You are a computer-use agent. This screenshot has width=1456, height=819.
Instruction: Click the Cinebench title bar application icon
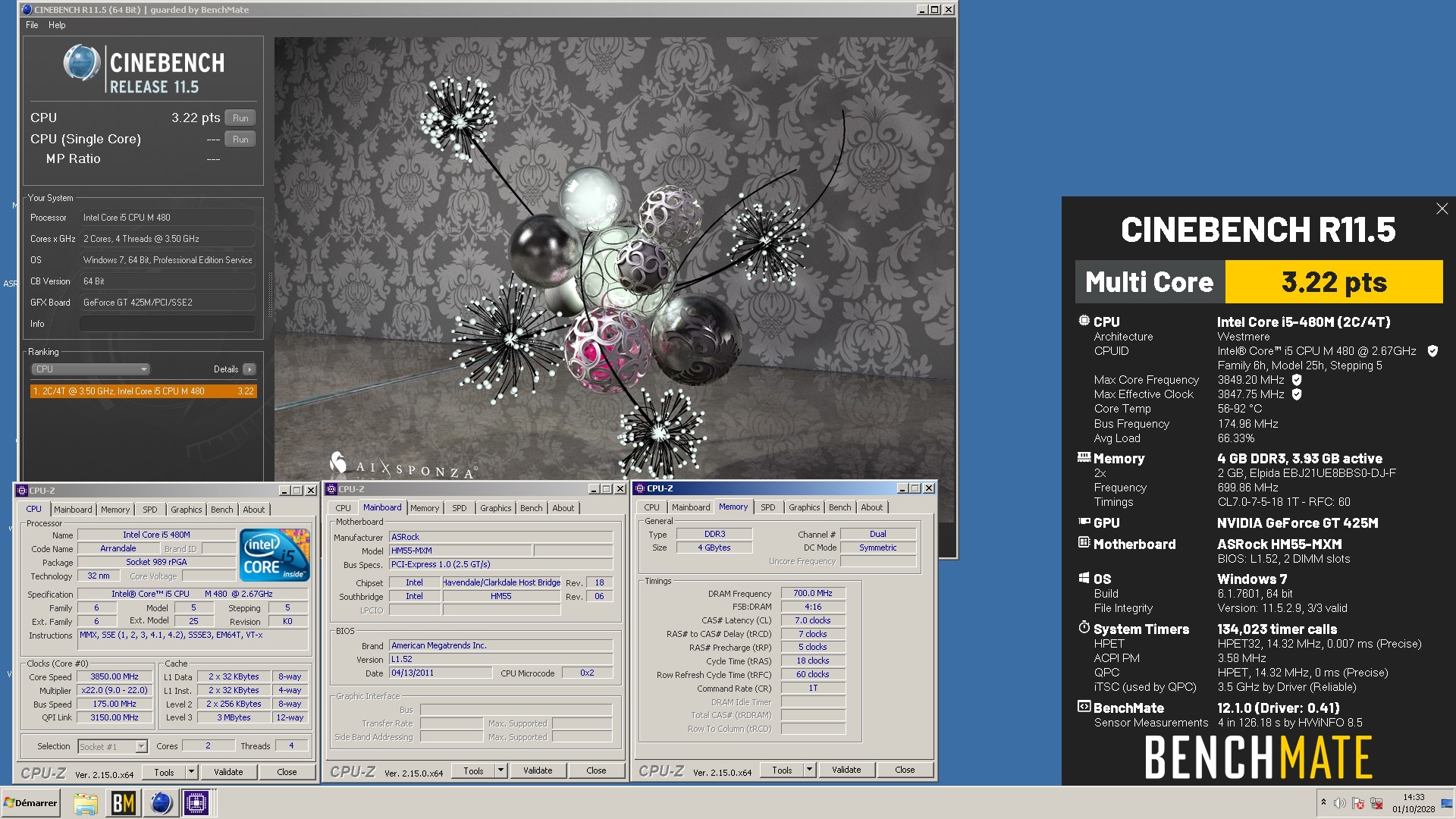click(x=27, y=10)
